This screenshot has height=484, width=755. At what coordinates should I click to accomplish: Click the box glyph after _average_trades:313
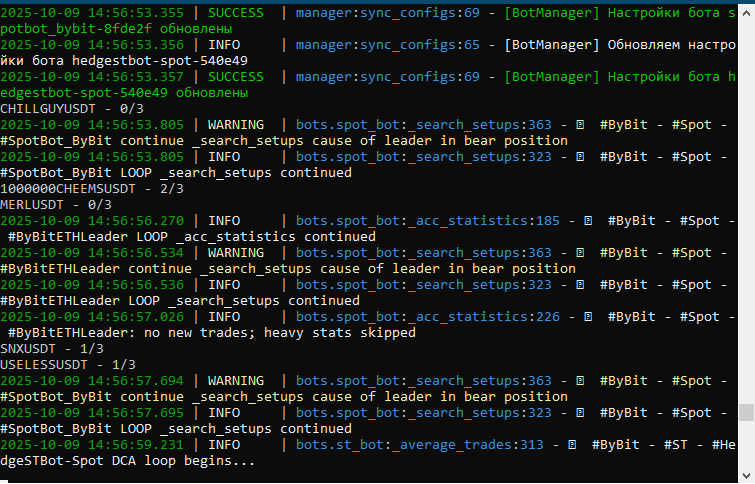click(570, 444)
